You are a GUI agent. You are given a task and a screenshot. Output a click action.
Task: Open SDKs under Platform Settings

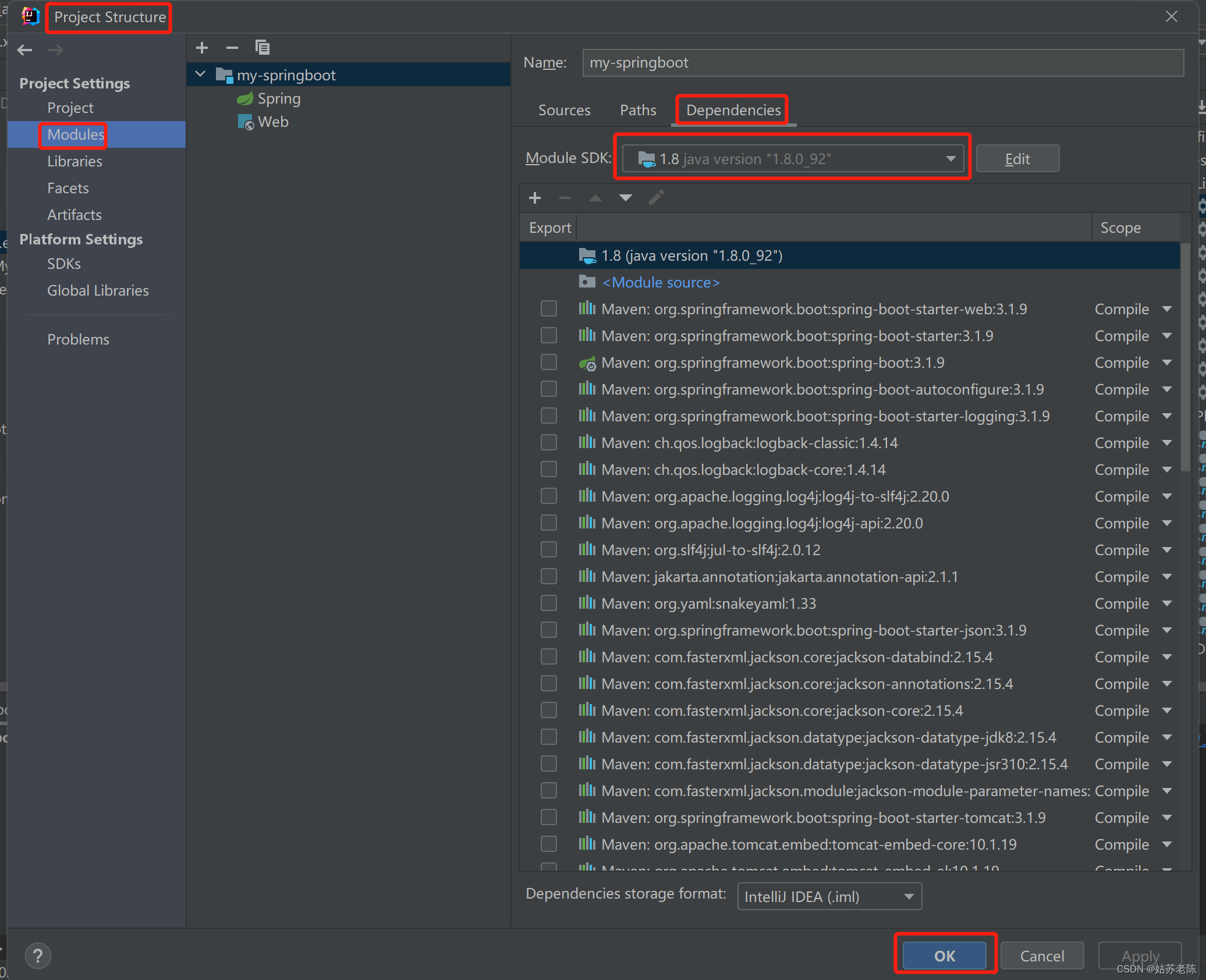64,264
